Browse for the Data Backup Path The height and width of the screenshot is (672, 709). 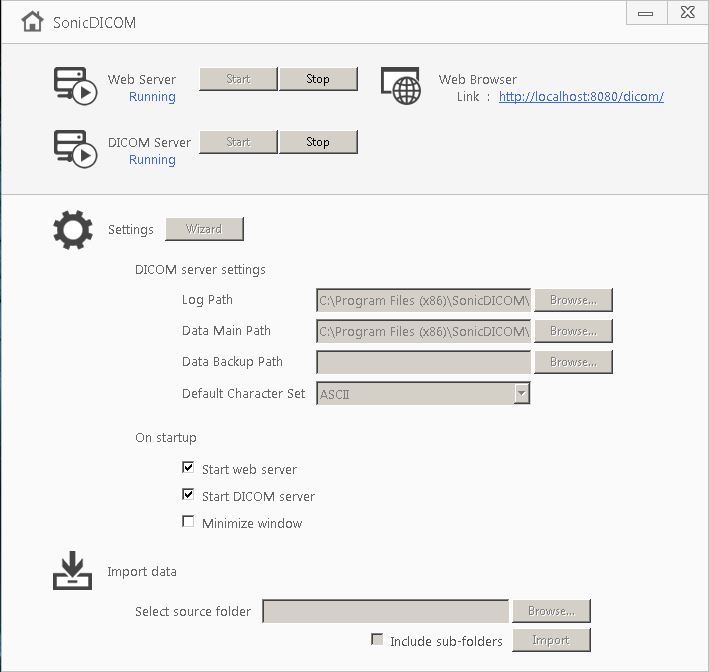(573, 362)
